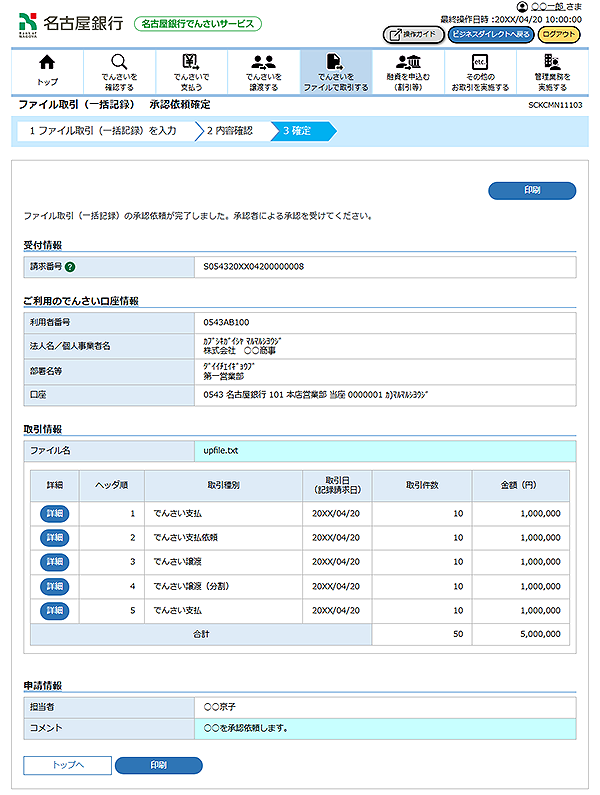This screenshot has width=600, height=795.
Task: Click the ログアウト button
Action: (558, 35)
